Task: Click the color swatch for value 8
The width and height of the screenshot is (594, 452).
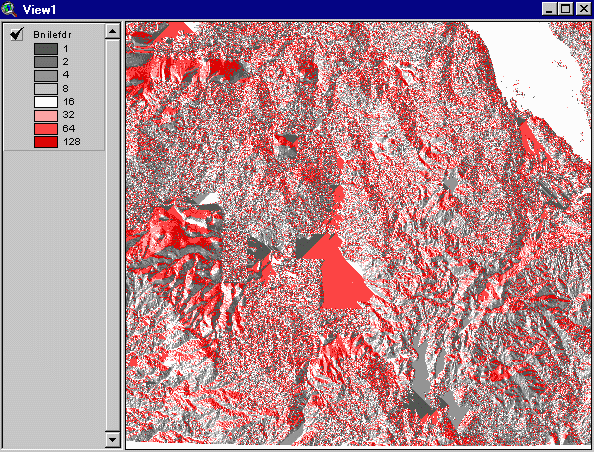Action: point(46,89)
